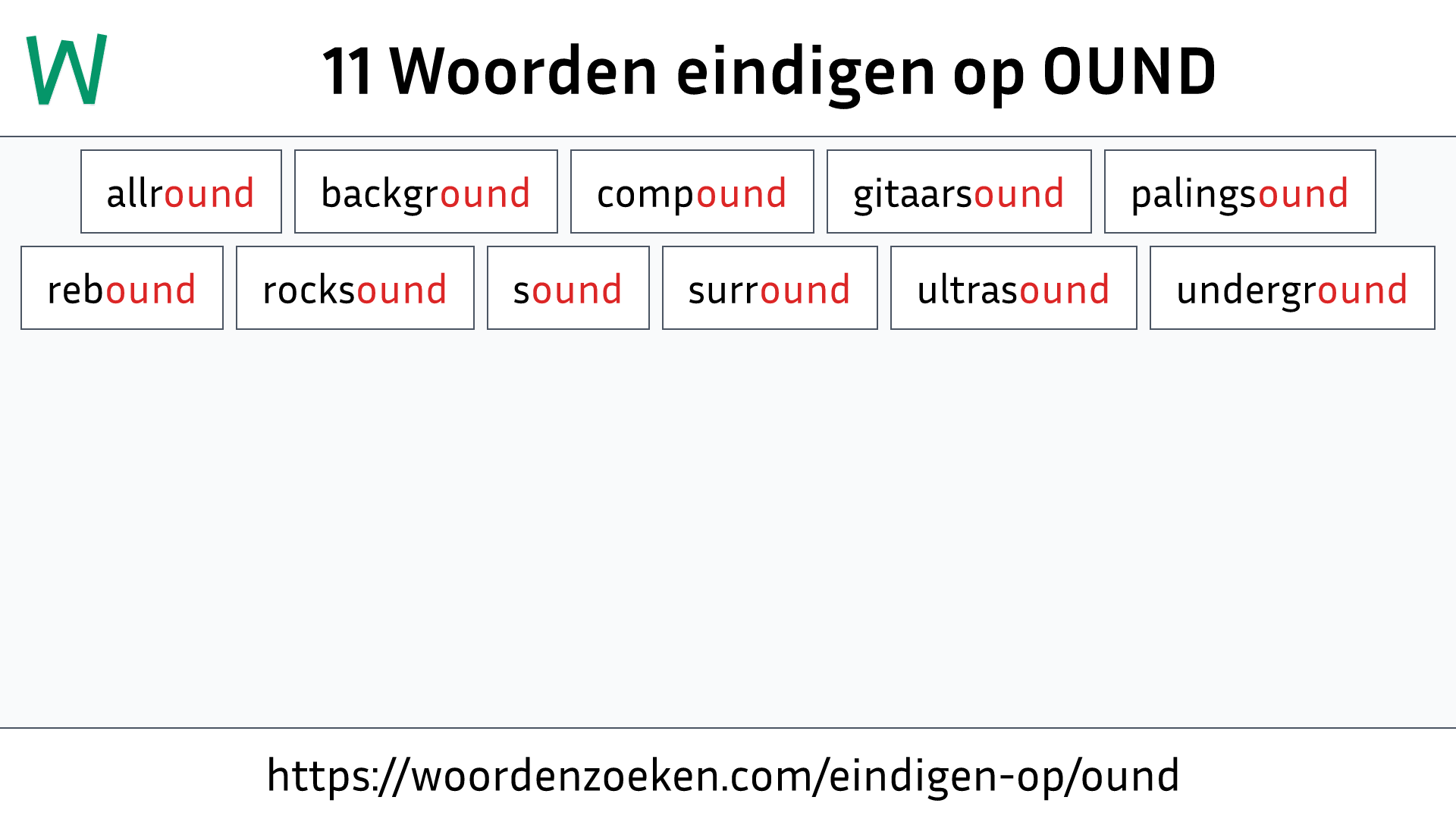Click the word 'rocksound' in the list
The image size is (1456, 819).
(354, 288)
